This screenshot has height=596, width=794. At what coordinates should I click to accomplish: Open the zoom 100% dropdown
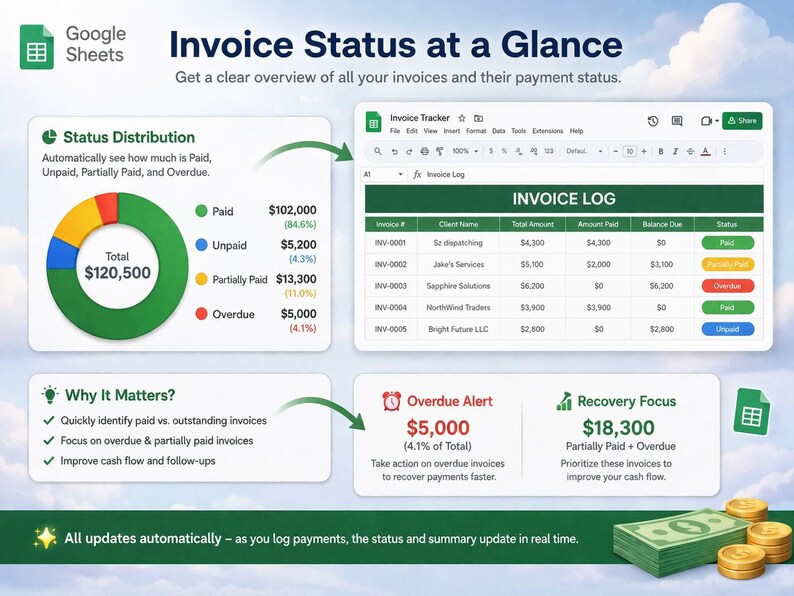pos(465,151)
